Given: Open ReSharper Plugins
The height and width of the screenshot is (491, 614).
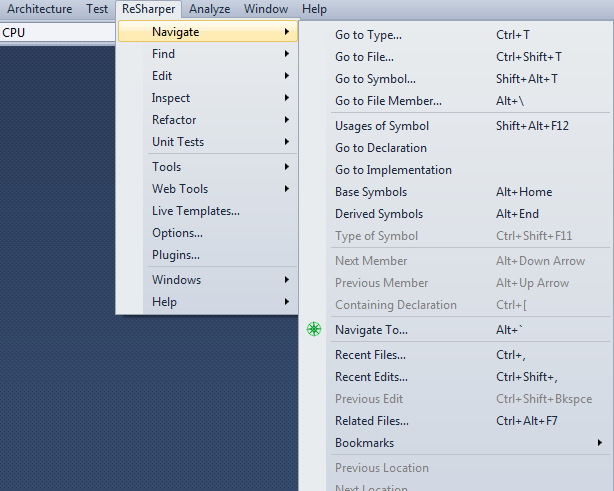Looking at the screenshot, I should point(208,255).
